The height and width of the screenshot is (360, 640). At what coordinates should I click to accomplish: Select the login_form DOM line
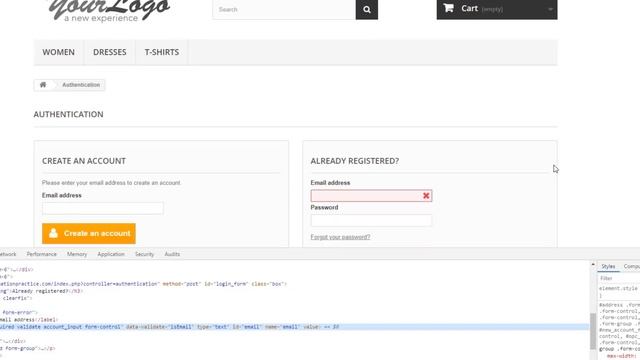click(143, 284)
